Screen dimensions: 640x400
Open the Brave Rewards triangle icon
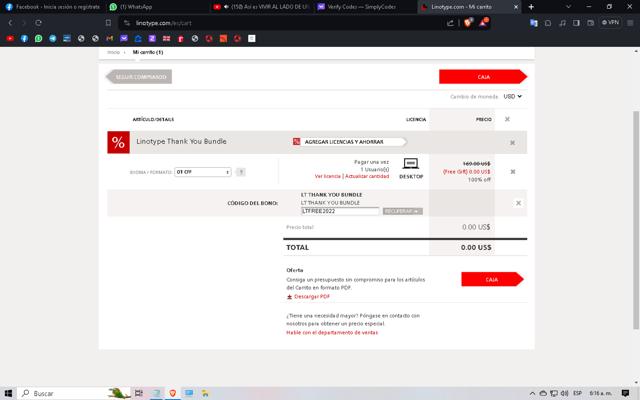(x=483, y=22)
